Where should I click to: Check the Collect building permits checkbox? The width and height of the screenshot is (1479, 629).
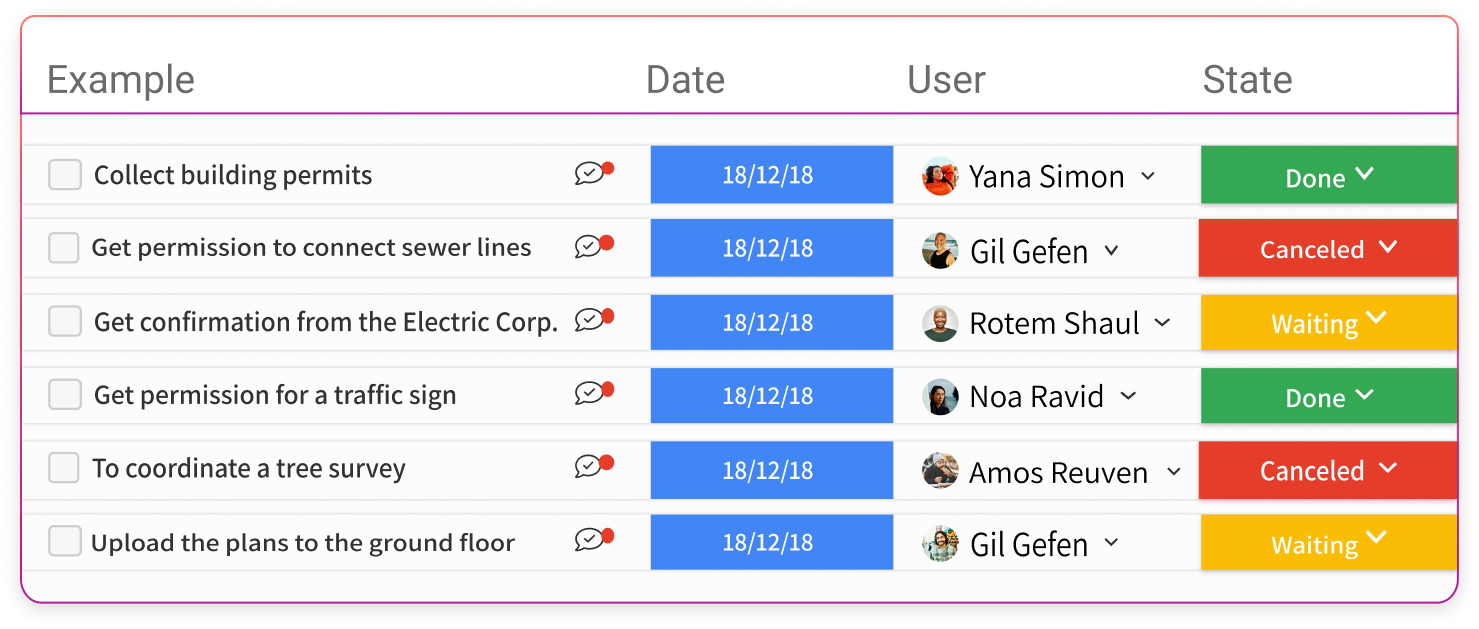point(65,175)
